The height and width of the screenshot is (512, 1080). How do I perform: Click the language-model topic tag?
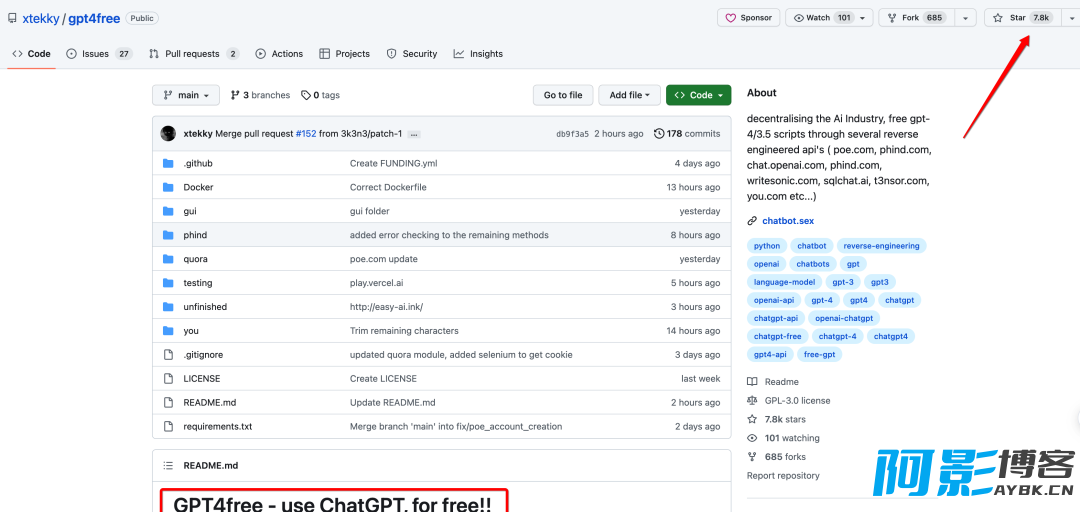pyautogui.click(x=784, y=282)
